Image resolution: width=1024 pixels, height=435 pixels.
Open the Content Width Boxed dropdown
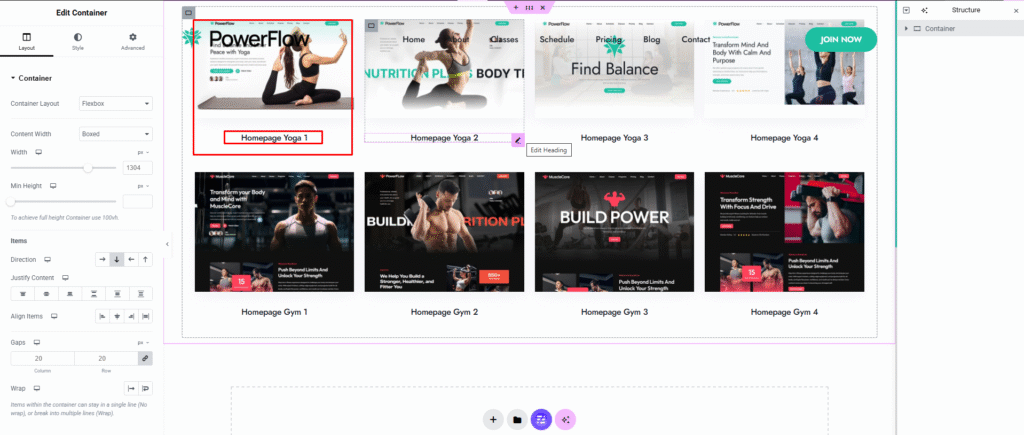click(x=115, y=134)
